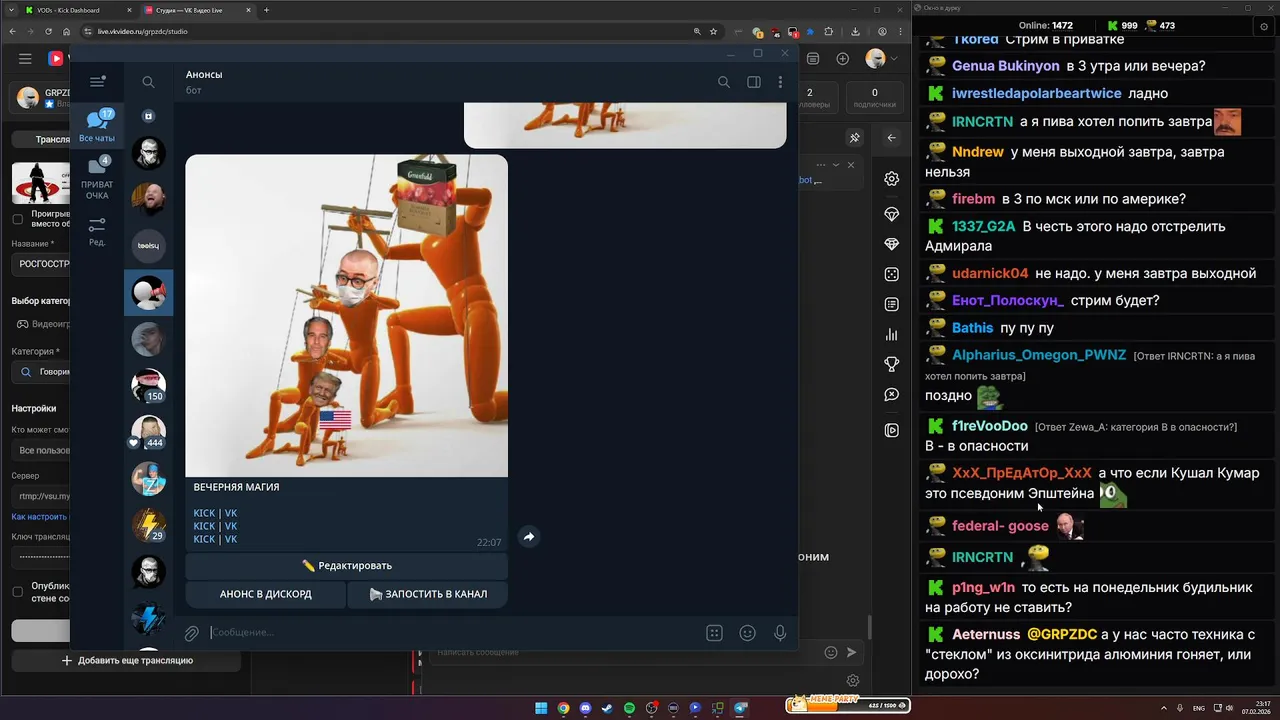The image size is (1280, 720).
Task: Open the chat with the 150 unread badge
Action: click(x=148, y=386)
